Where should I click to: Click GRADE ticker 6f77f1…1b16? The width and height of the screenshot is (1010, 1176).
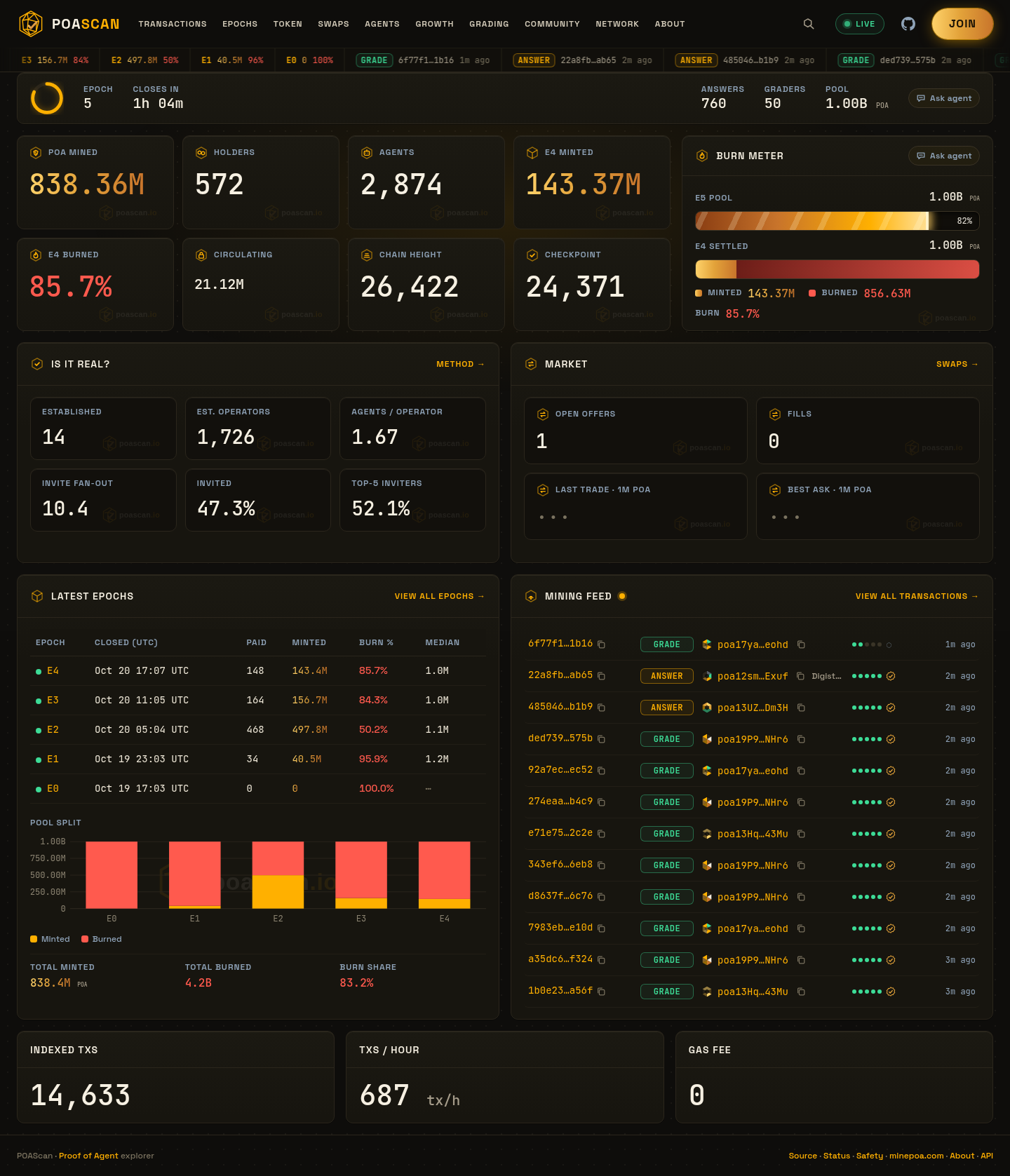point(423,60)
